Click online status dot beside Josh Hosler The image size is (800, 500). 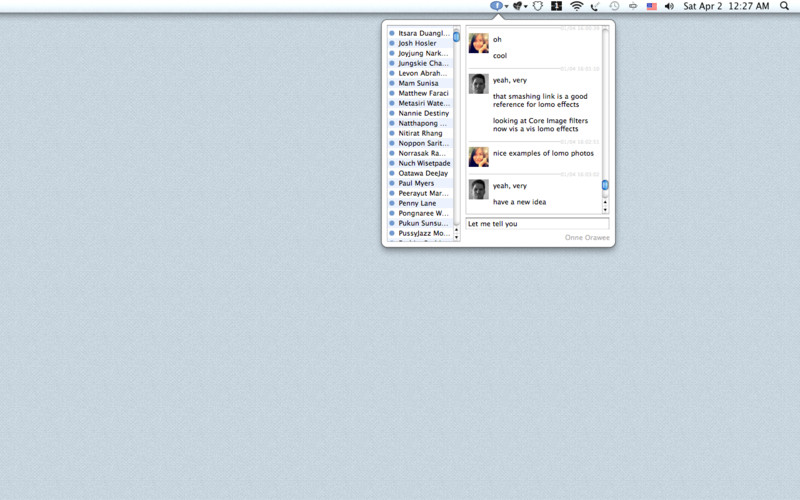pyautogui.click(x=392, y=43)
